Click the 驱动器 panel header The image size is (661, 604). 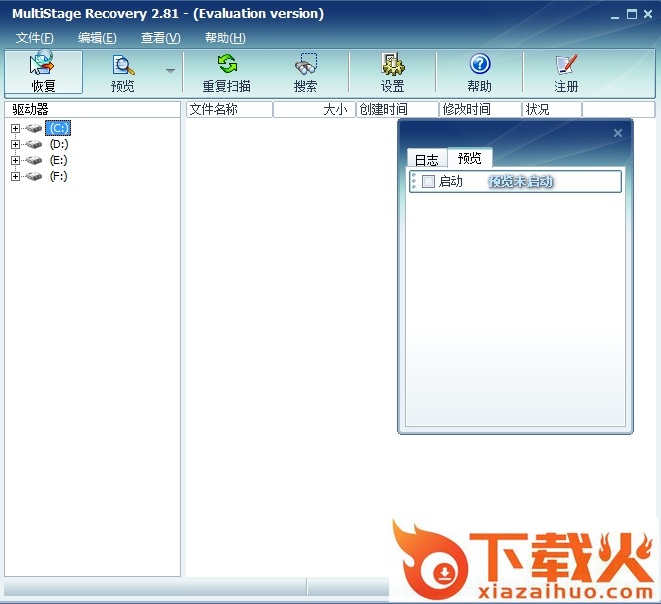point(92,110)
